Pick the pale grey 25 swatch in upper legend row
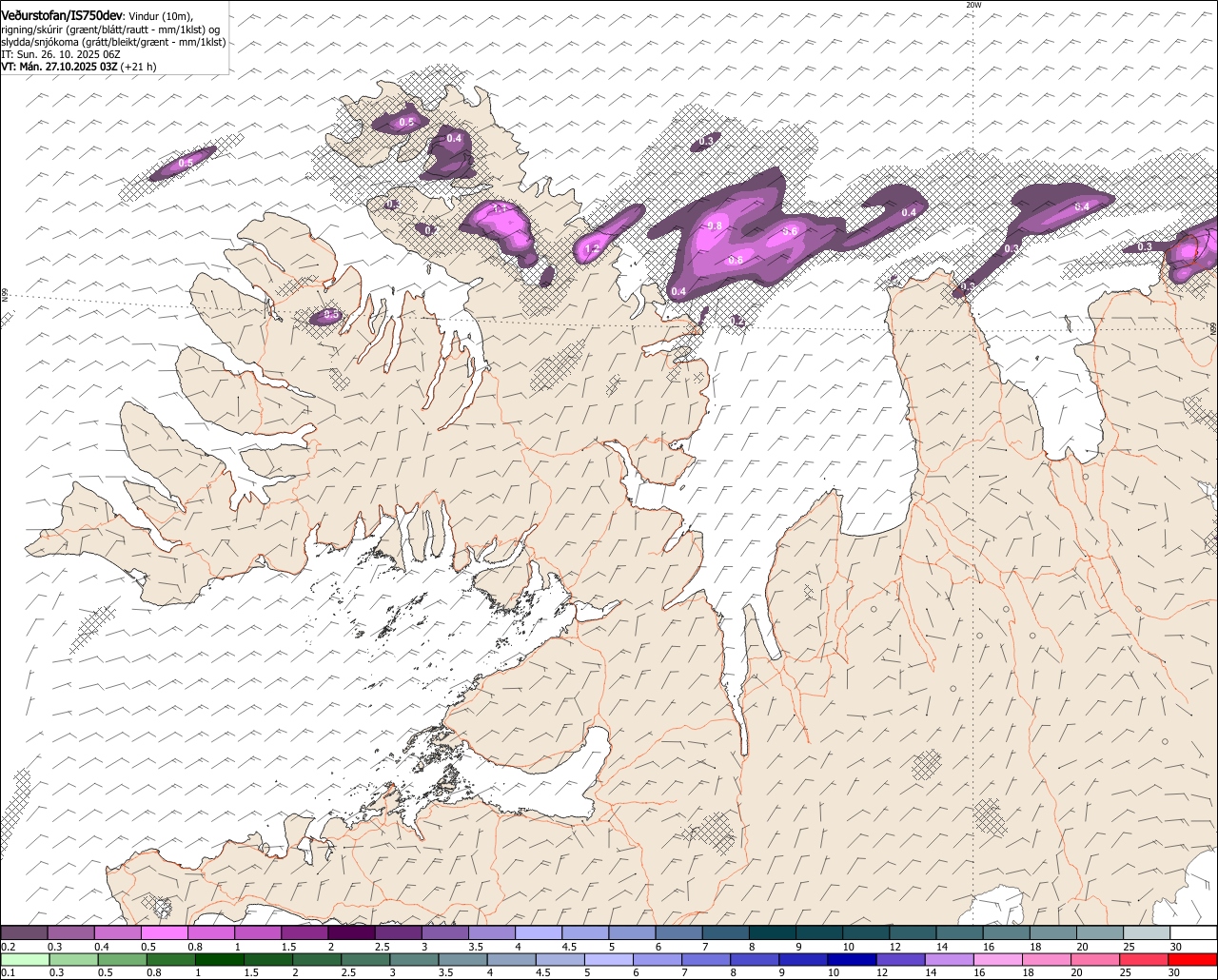 [1147, 932]
